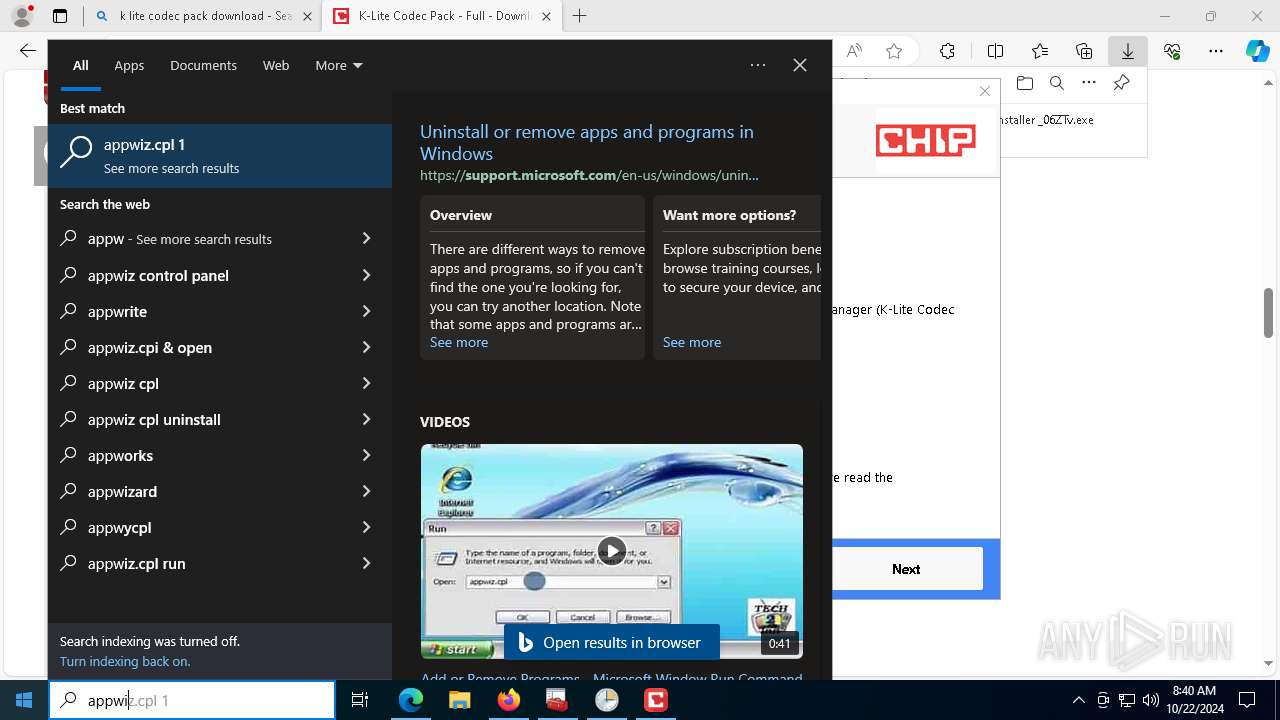Viewport: 1280px width, 720px height.
Task: Show hidden tray icons chevron
Action: point(1078,700)
